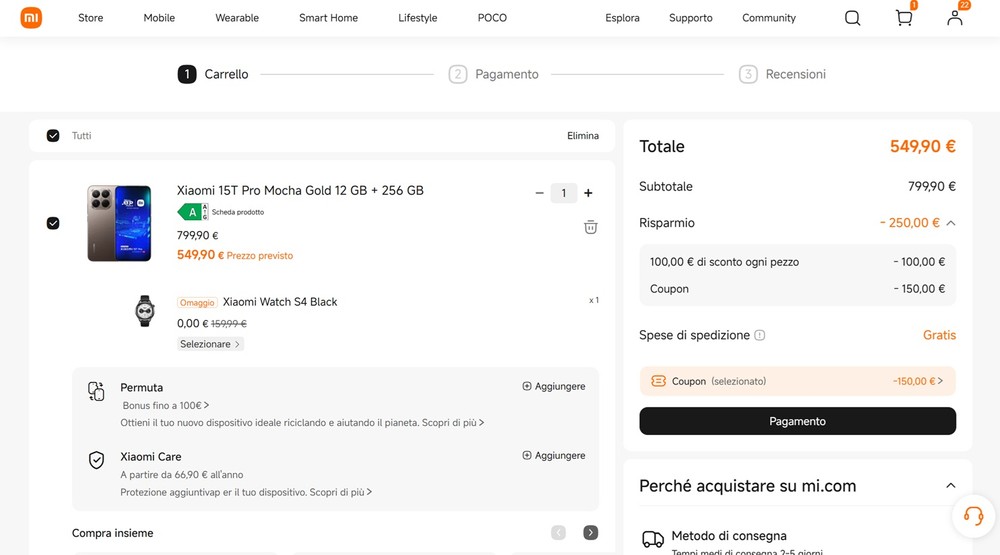Open the search magnifier icon
The height and width of the screenshot is (555, 1000).
point(852,18)
